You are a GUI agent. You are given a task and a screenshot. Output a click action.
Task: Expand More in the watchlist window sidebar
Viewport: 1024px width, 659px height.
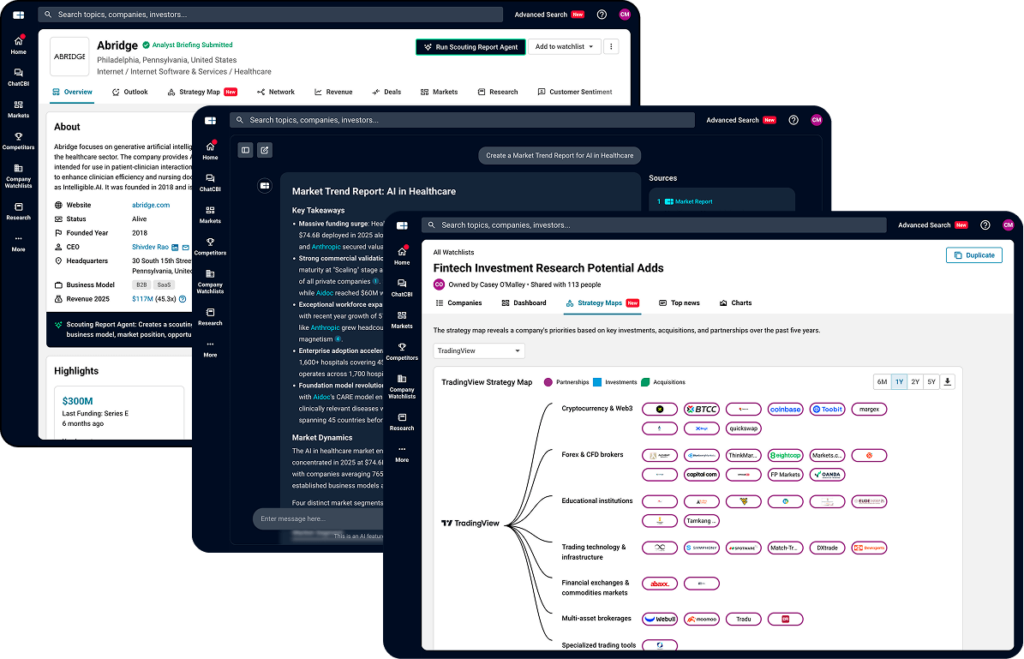[401, 453]
